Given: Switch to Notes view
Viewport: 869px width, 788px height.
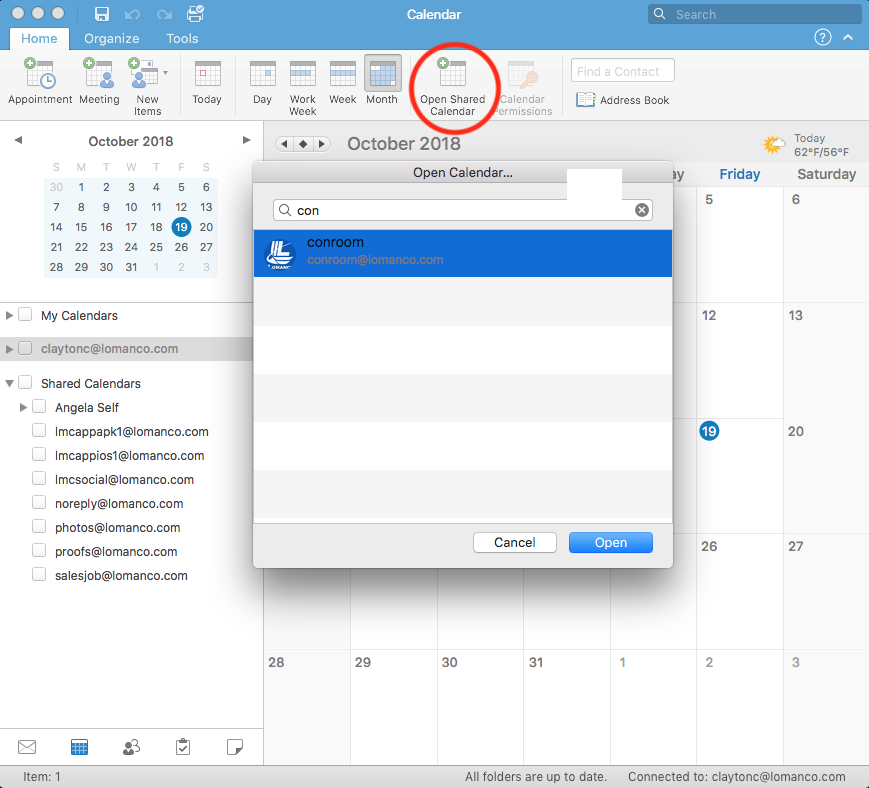Looking at the screenshot, I should (x=235, y=747).
